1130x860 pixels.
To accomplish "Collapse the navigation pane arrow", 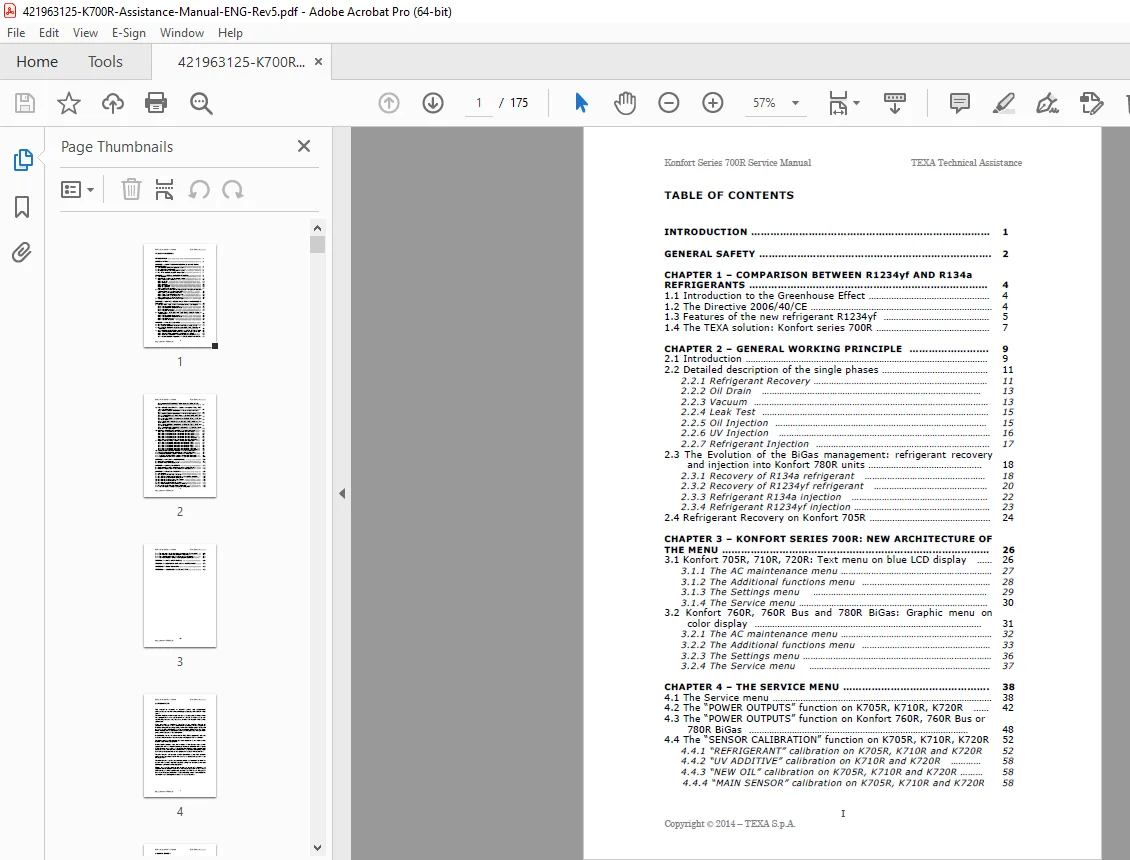I will point(342,494).
